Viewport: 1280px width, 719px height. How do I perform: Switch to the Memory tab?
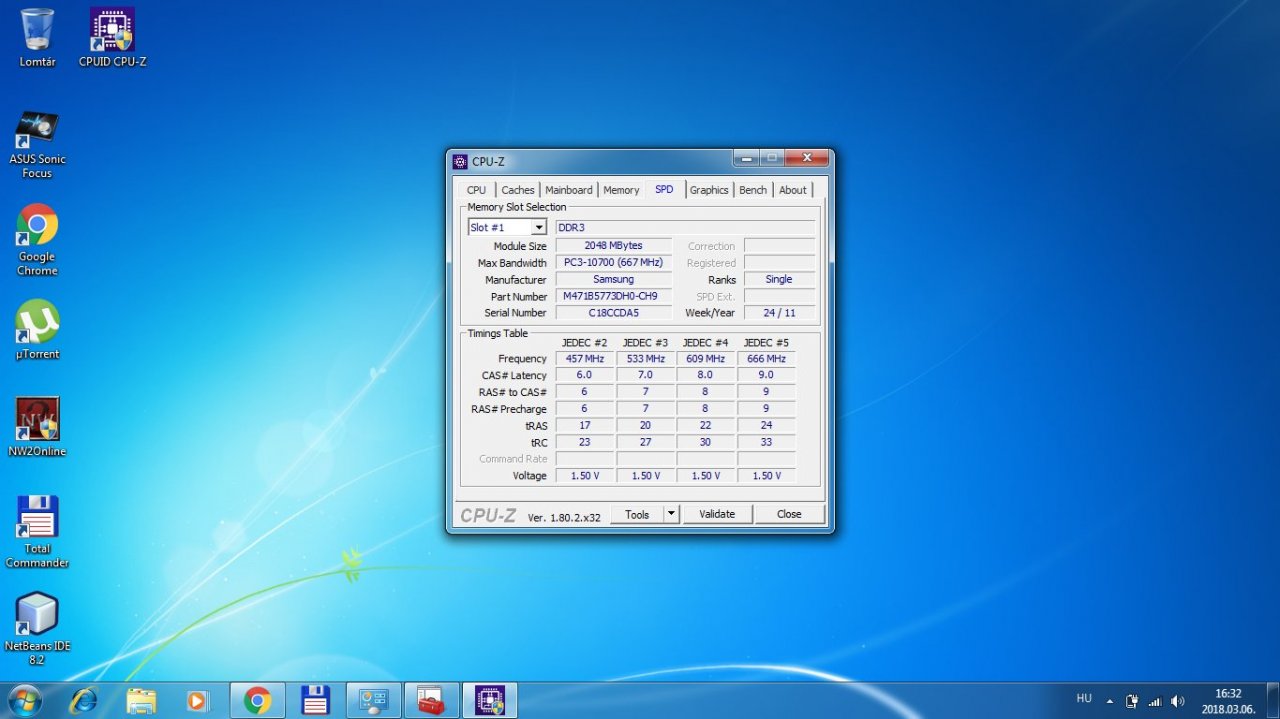click(621, 190)
